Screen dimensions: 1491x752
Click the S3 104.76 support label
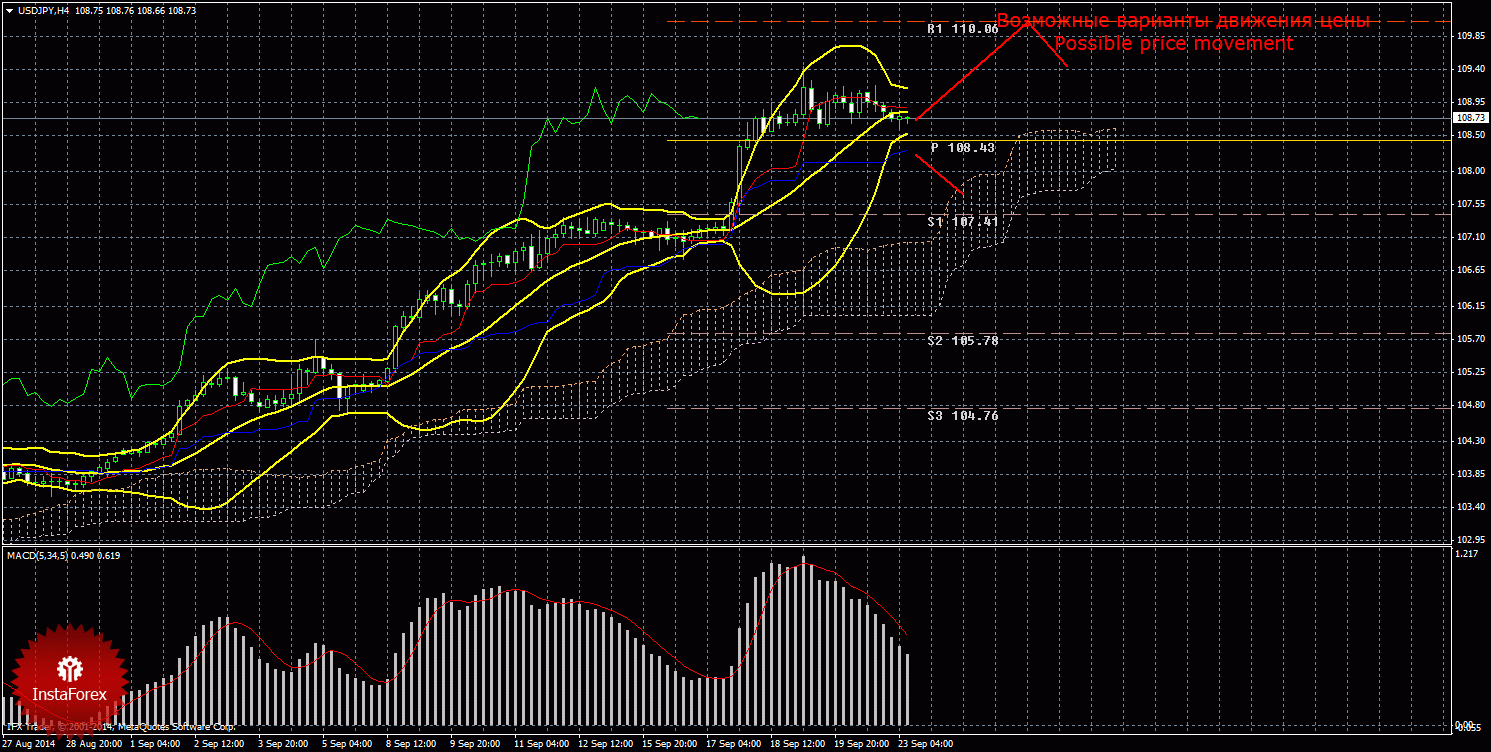tap(962, 414)
